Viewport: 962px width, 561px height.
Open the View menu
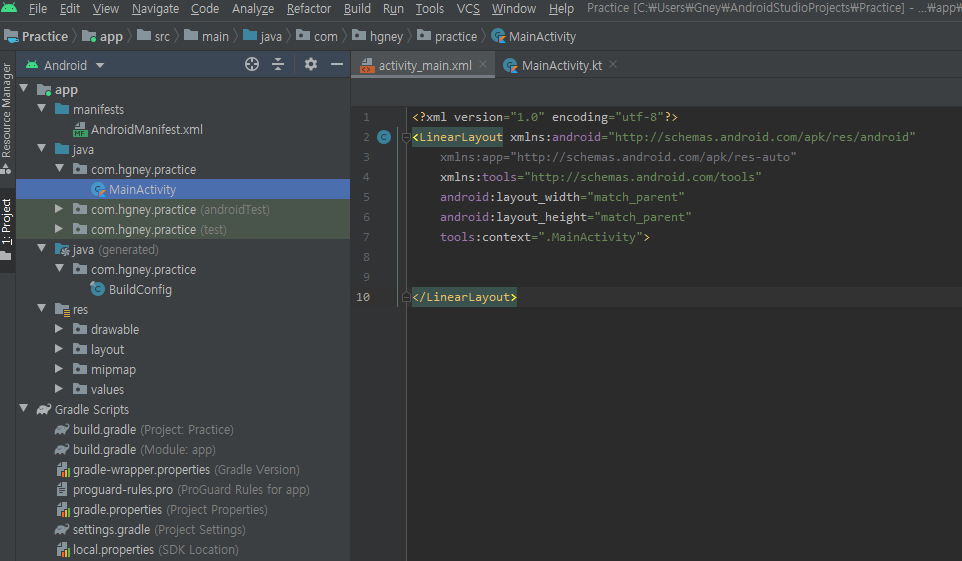click(x=106, y=9)
